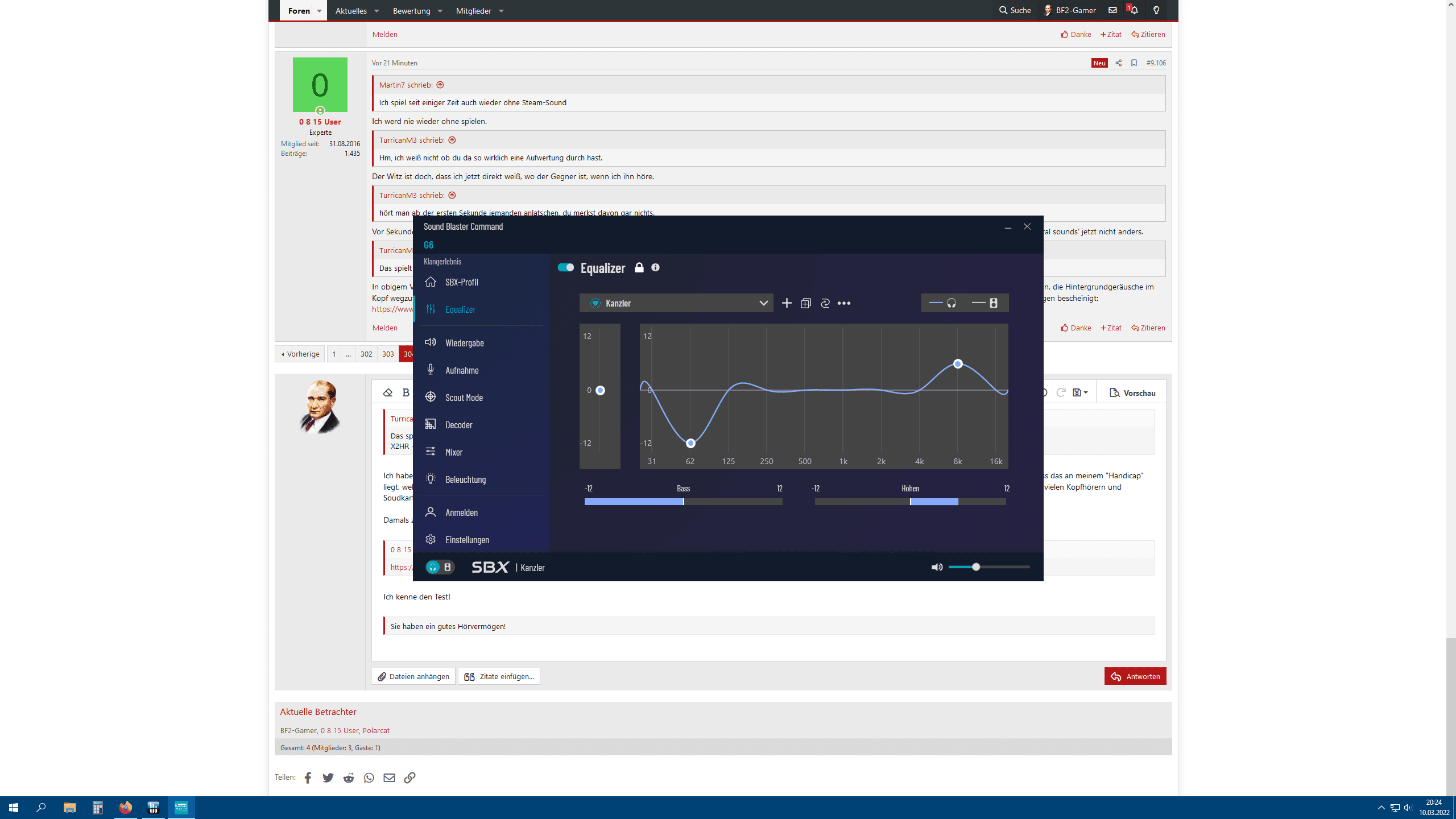
Task: Open notifications bell icon
Action: click(1134, 10)
